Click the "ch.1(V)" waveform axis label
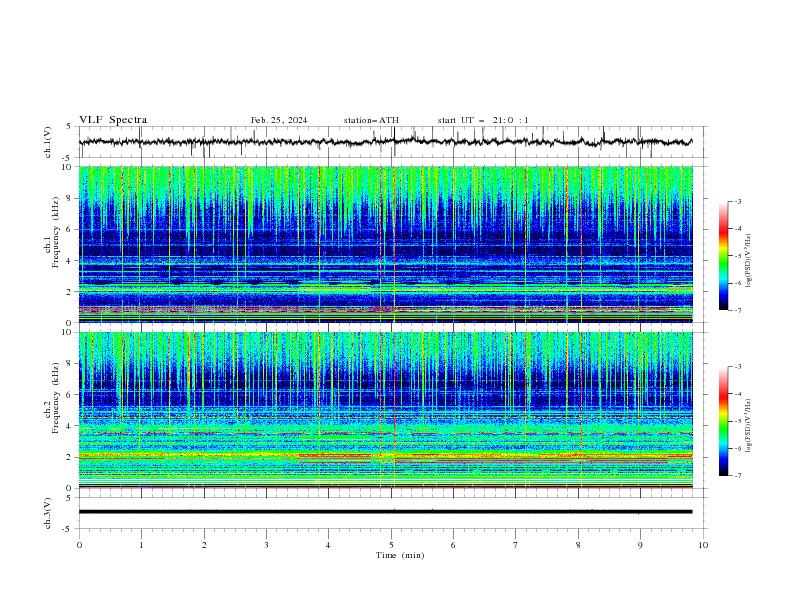792x612 pixels. tap(48, 142)
